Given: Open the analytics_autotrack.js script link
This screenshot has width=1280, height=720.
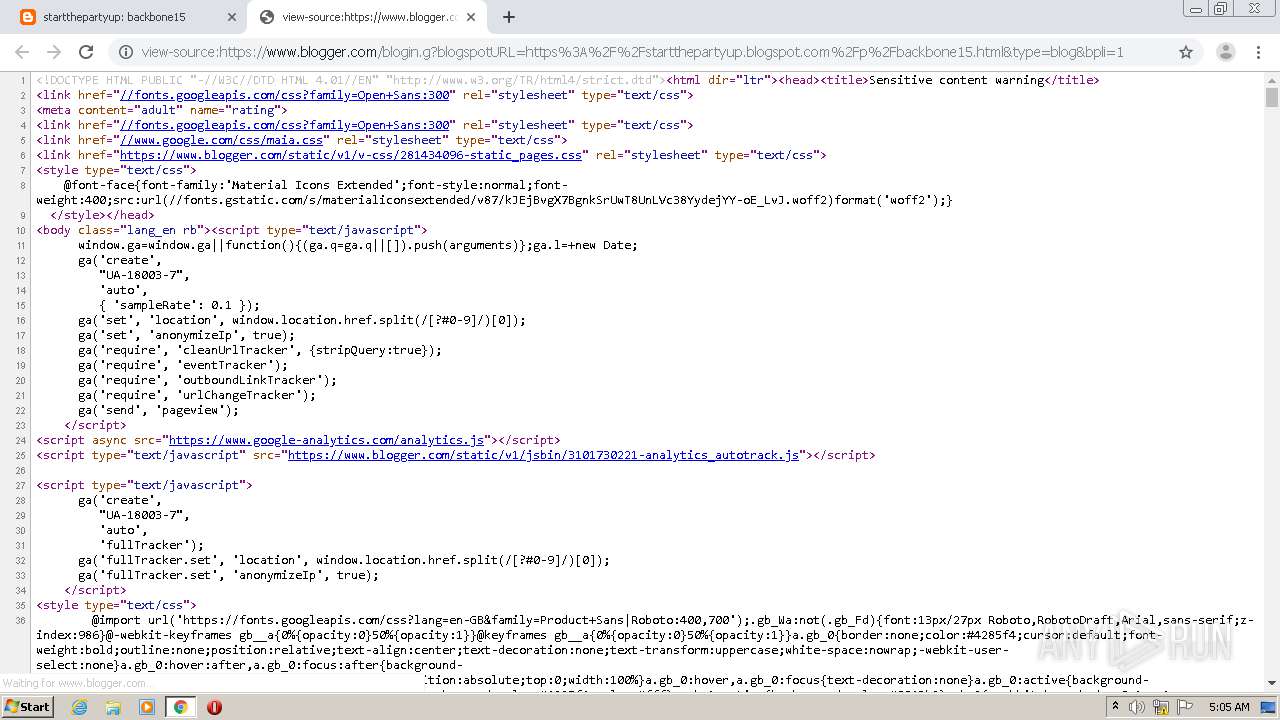Looking at the screenshot, I should click(x=543, y=455).
